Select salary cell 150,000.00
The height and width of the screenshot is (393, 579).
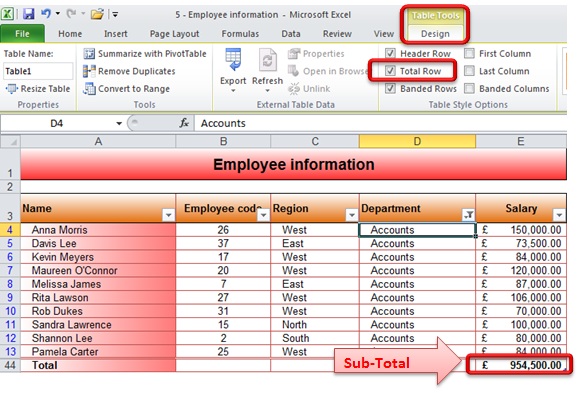[x=521, y=230]
